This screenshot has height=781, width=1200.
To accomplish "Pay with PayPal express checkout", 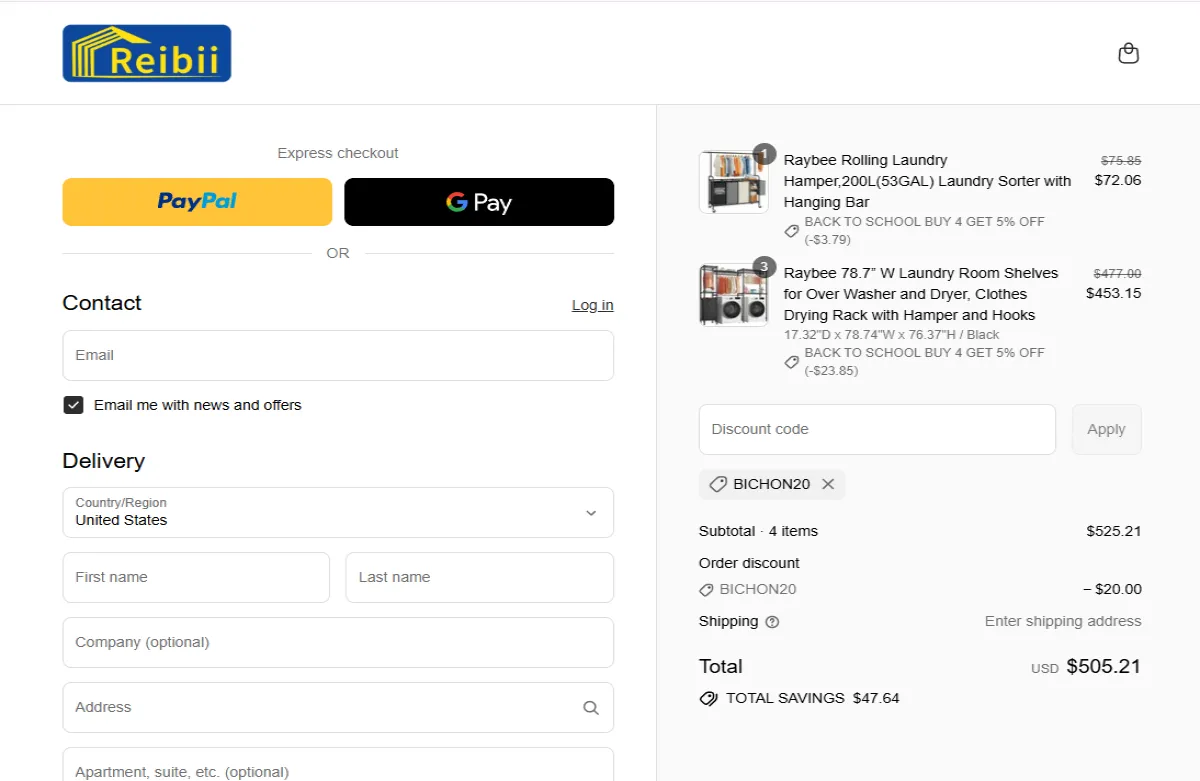I will tap(197, 202).
